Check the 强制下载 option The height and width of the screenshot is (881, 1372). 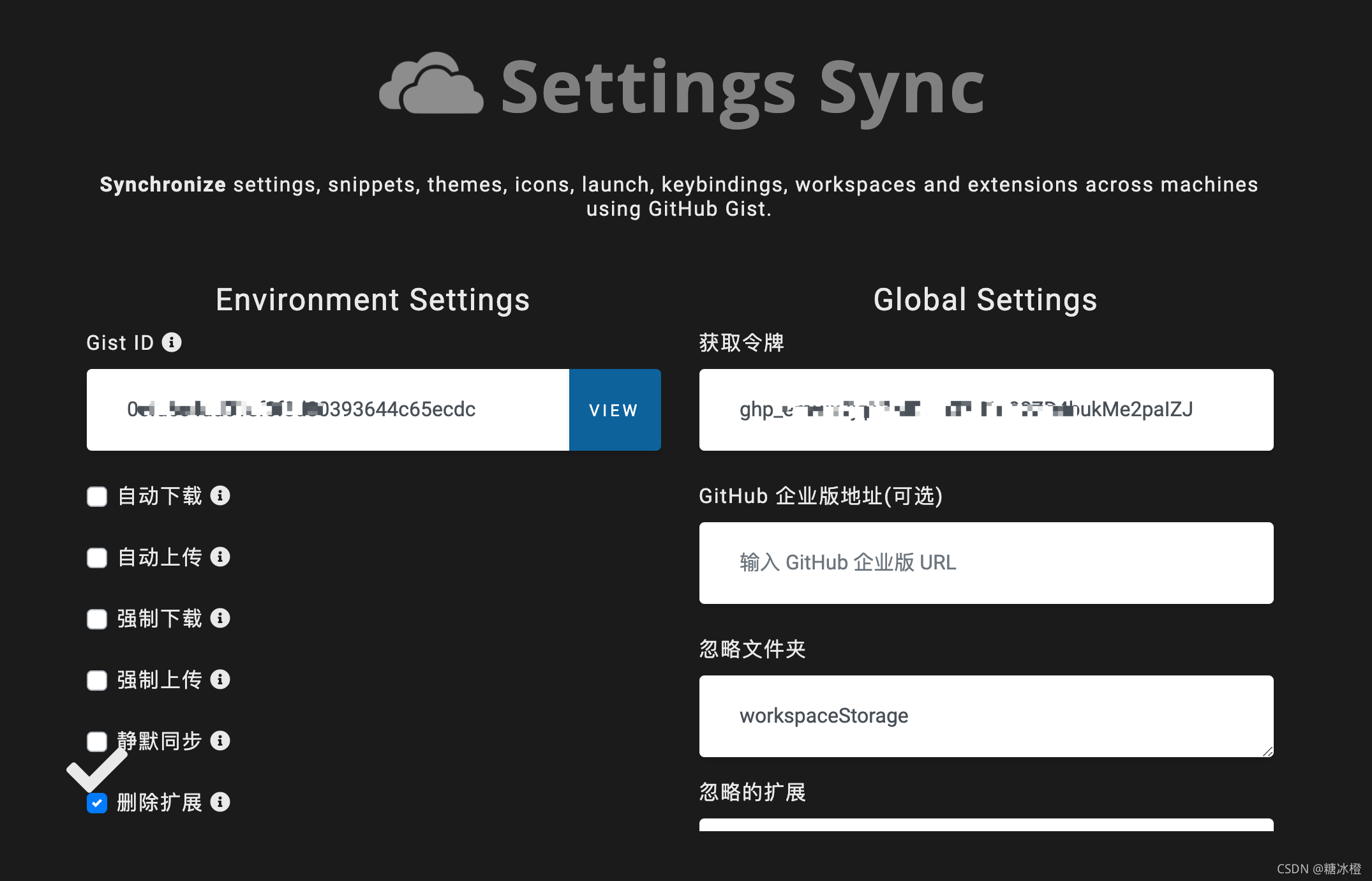tap(97, 619)
